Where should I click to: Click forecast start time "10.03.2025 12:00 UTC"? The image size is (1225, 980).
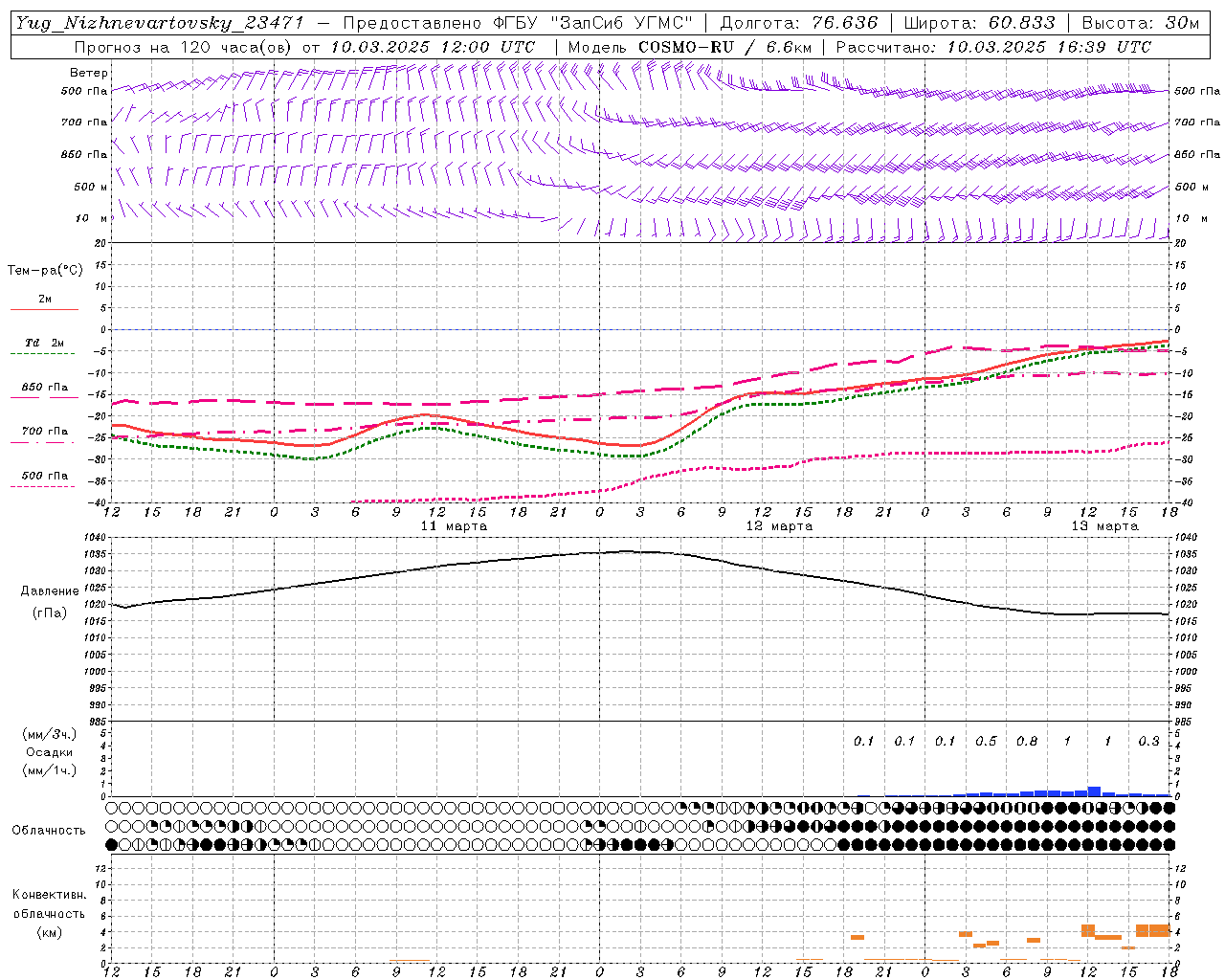(433, 47)
